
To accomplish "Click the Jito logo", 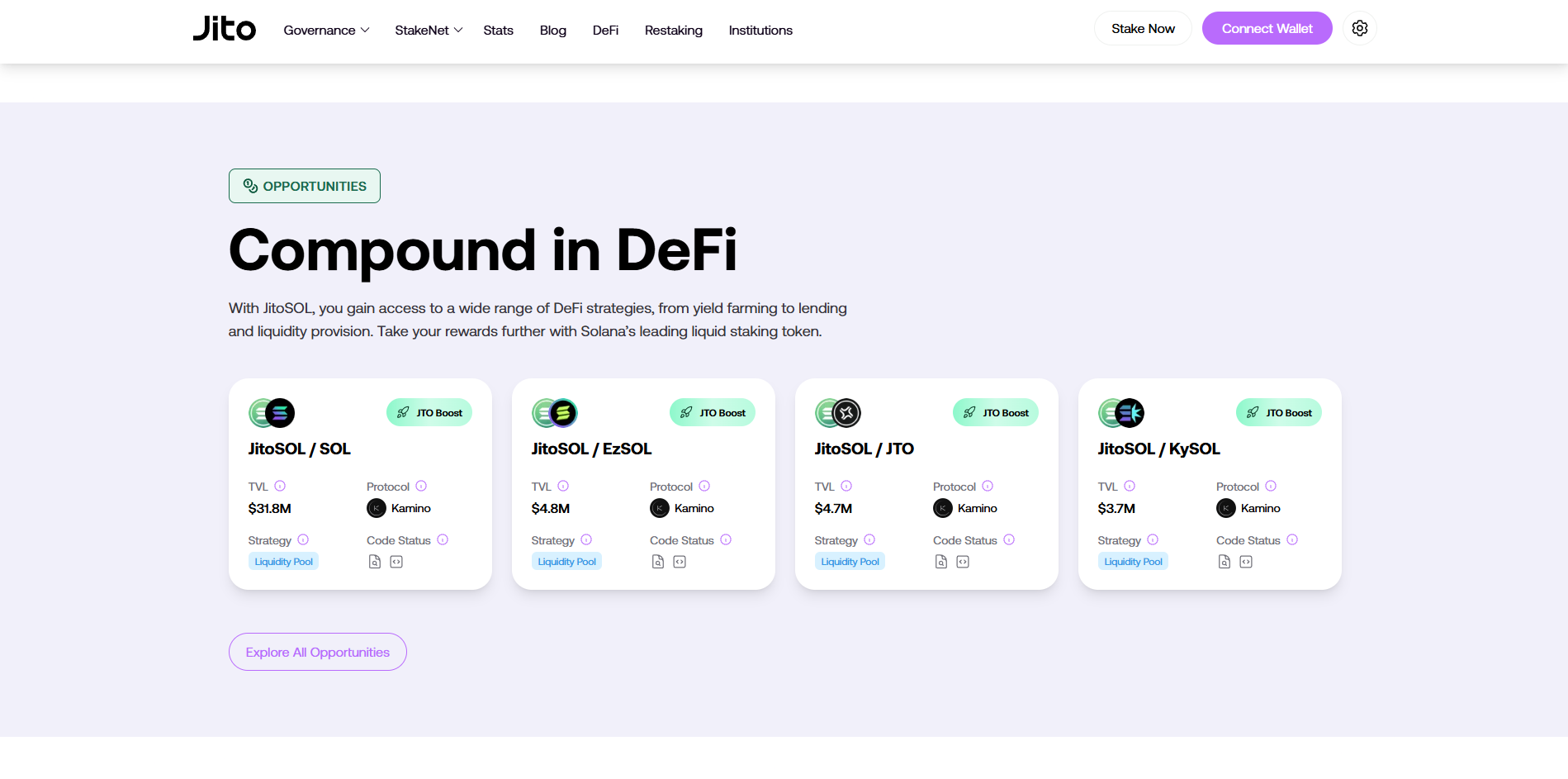I will pyautogui.click(x=225, y=29).
